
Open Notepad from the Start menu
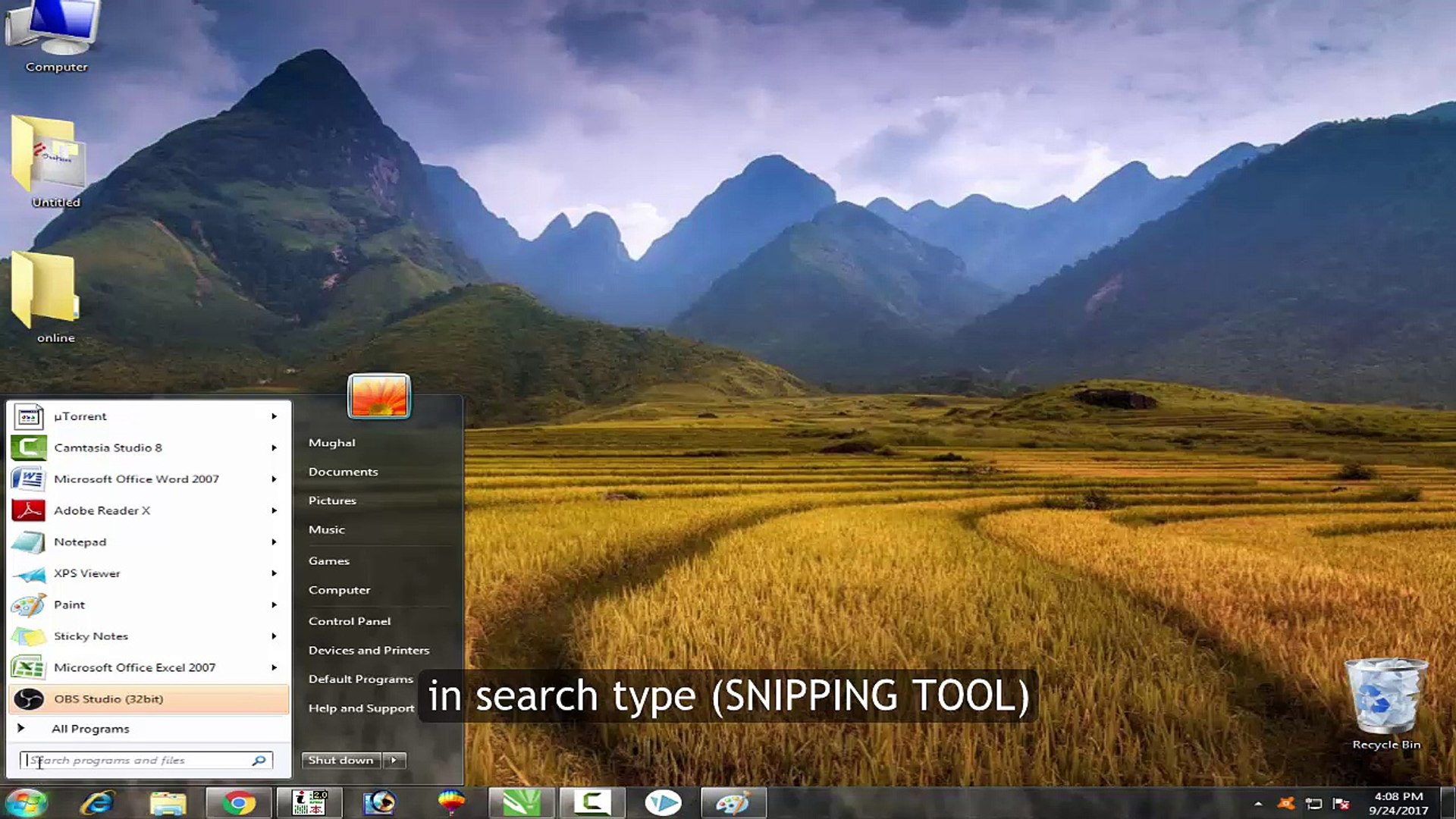(148, 542)
